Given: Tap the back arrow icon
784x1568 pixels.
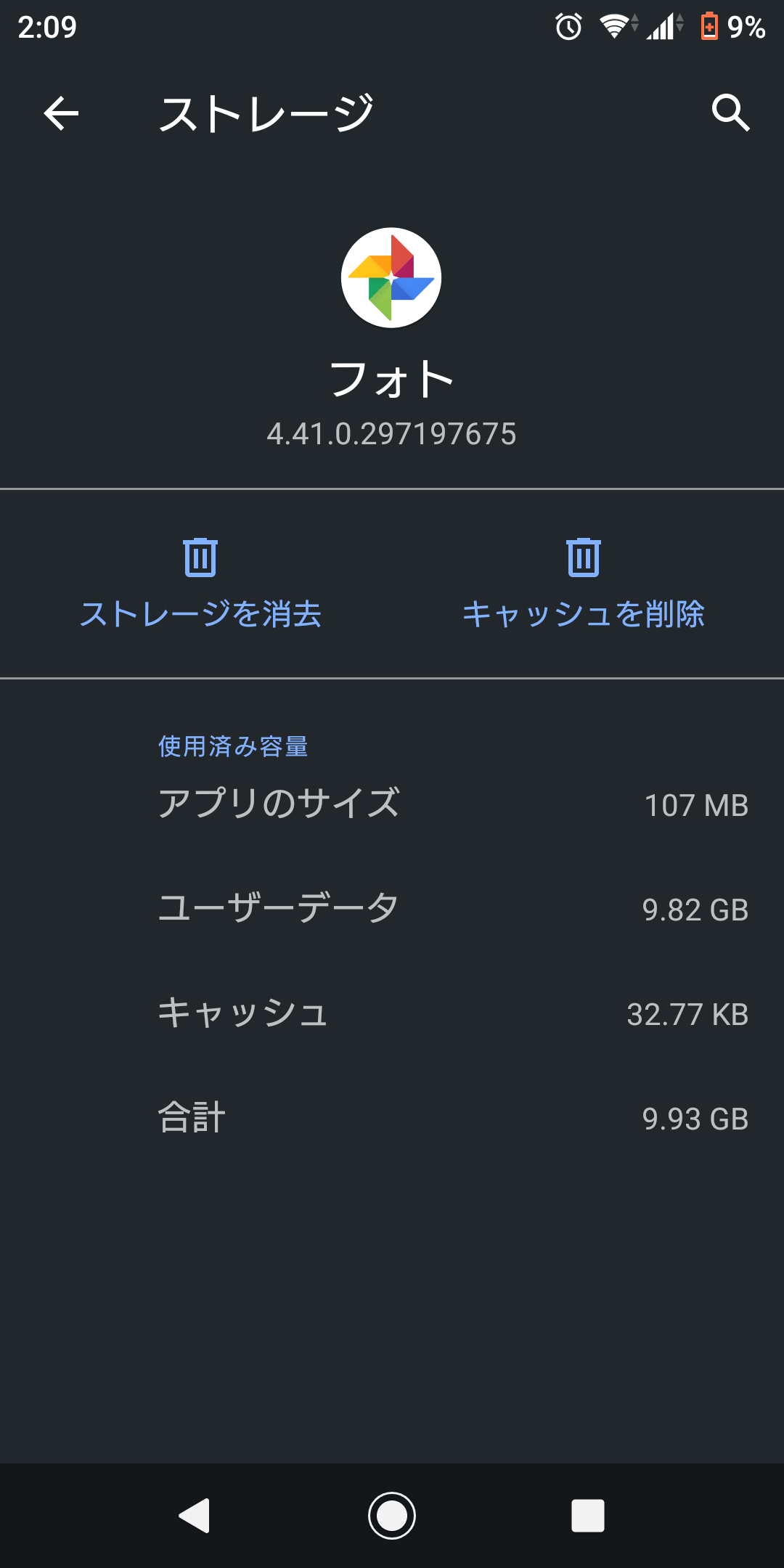Looking at the screenshot, I should click(61, 114).
